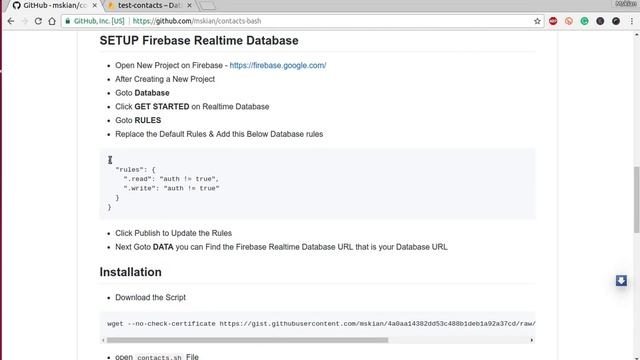Click the github.com address bar
Screen dimensions: 640x360
[x=302, y=21]
